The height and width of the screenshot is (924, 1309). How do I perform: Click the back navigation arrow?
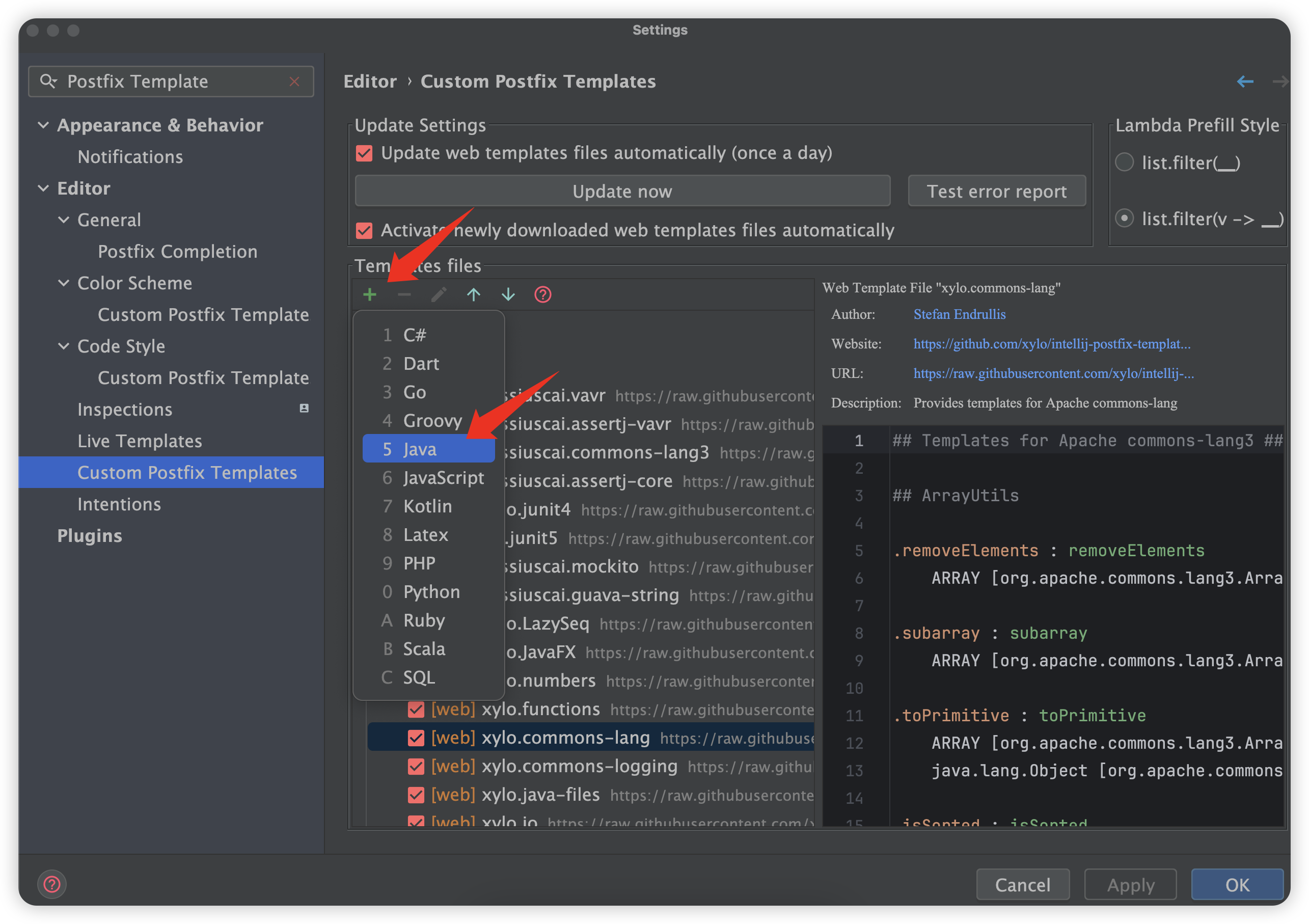point(1245,81)
